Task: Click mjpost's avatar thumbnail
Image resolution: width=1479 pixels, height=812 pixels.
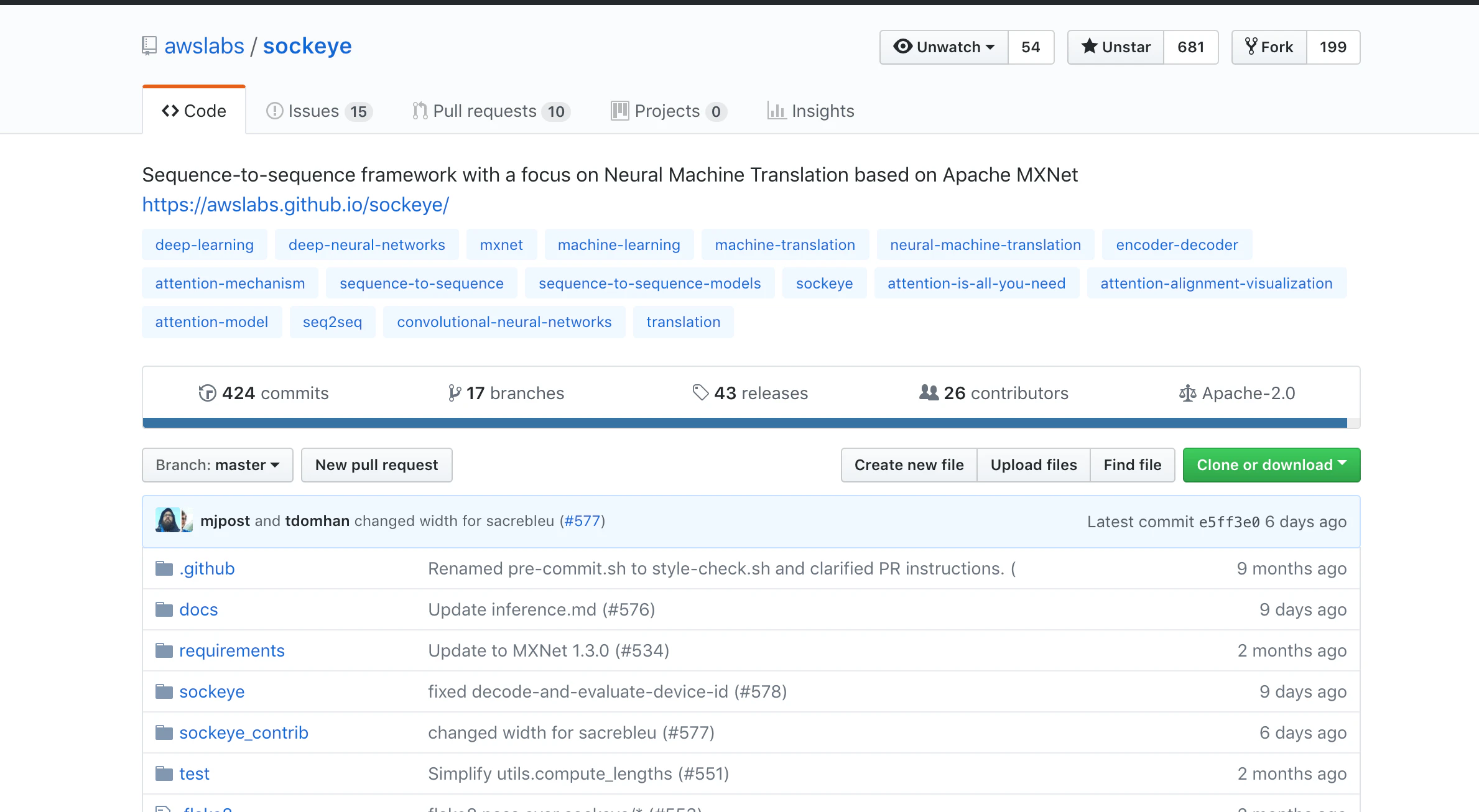Action: pos(167,520)
